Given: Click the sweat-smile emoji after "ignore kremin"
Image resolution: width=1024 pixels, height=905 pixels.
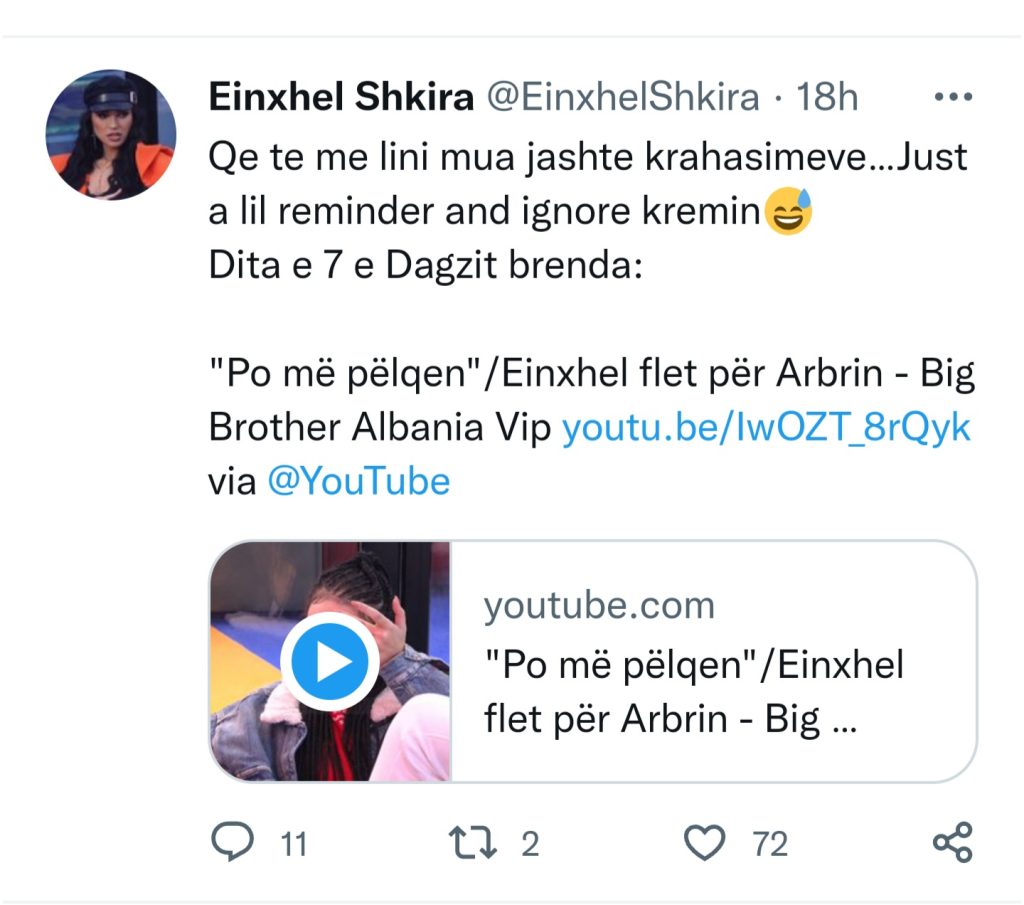Looking at the screenshot, I should coord(789,213).
